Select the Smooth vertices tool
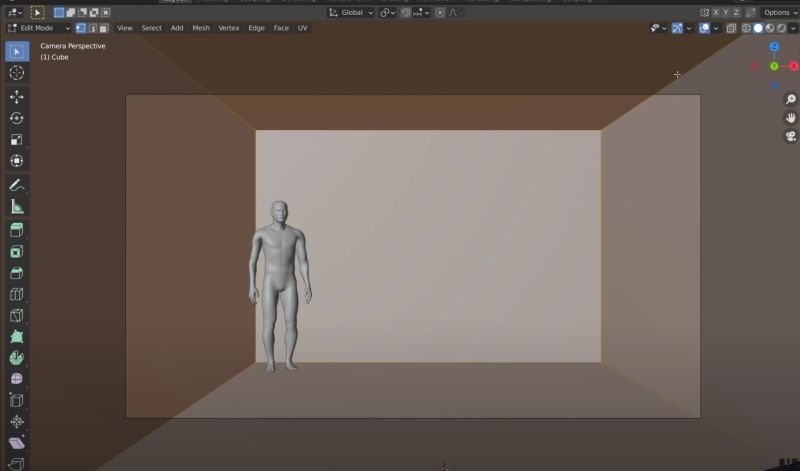 point(17,379)
